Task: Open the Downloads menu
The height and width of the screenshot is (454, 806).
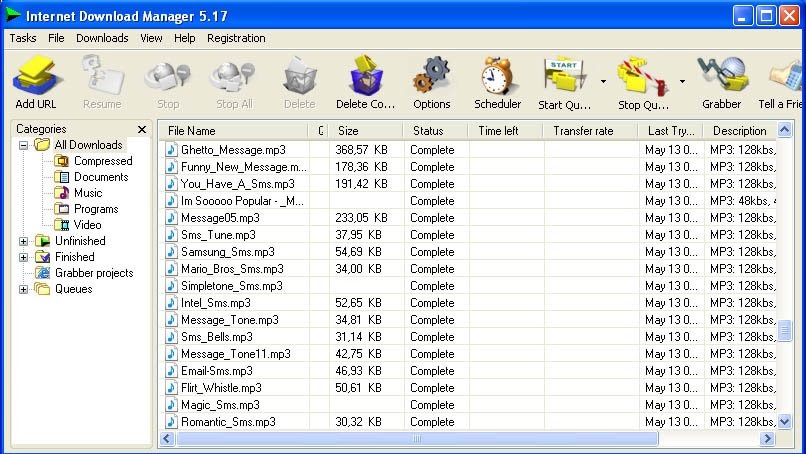Action: tap(102, 38)
